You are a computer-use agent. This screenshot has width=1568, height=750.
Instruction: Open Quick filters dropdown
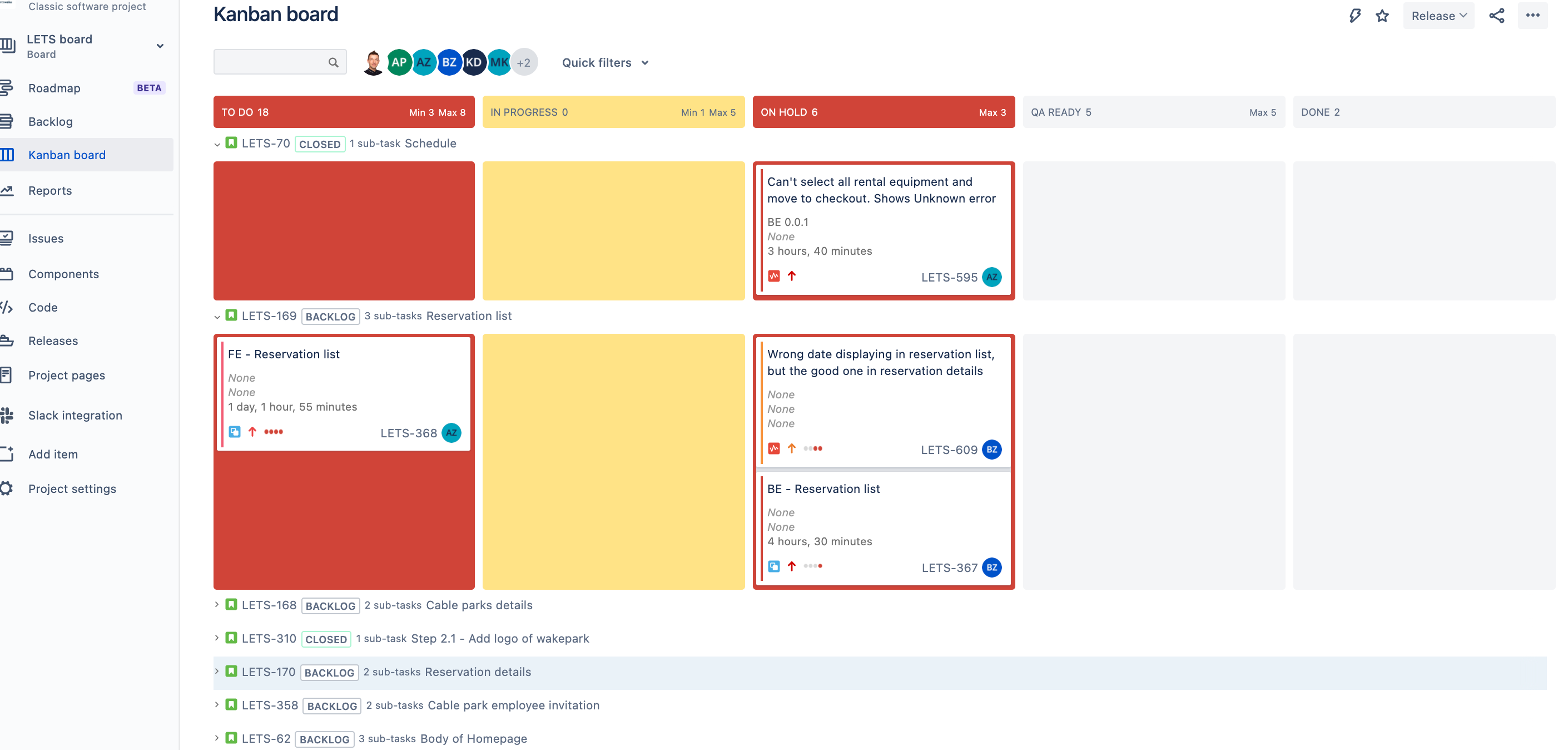[x=606, y=63]
